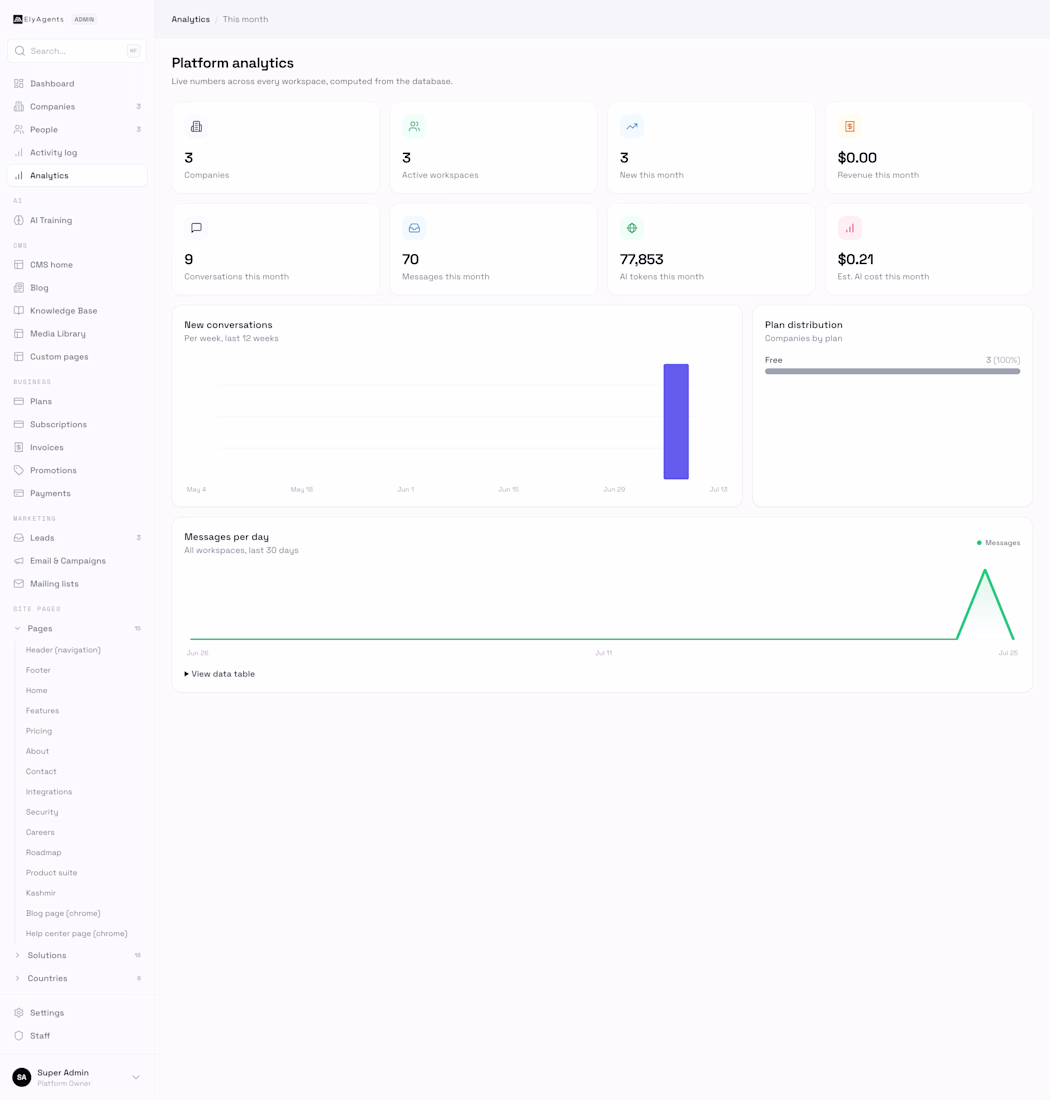This screenshot has width=1050, height=1100.
Task: Click the Companies stat card building icon
Action: point(196,126)
